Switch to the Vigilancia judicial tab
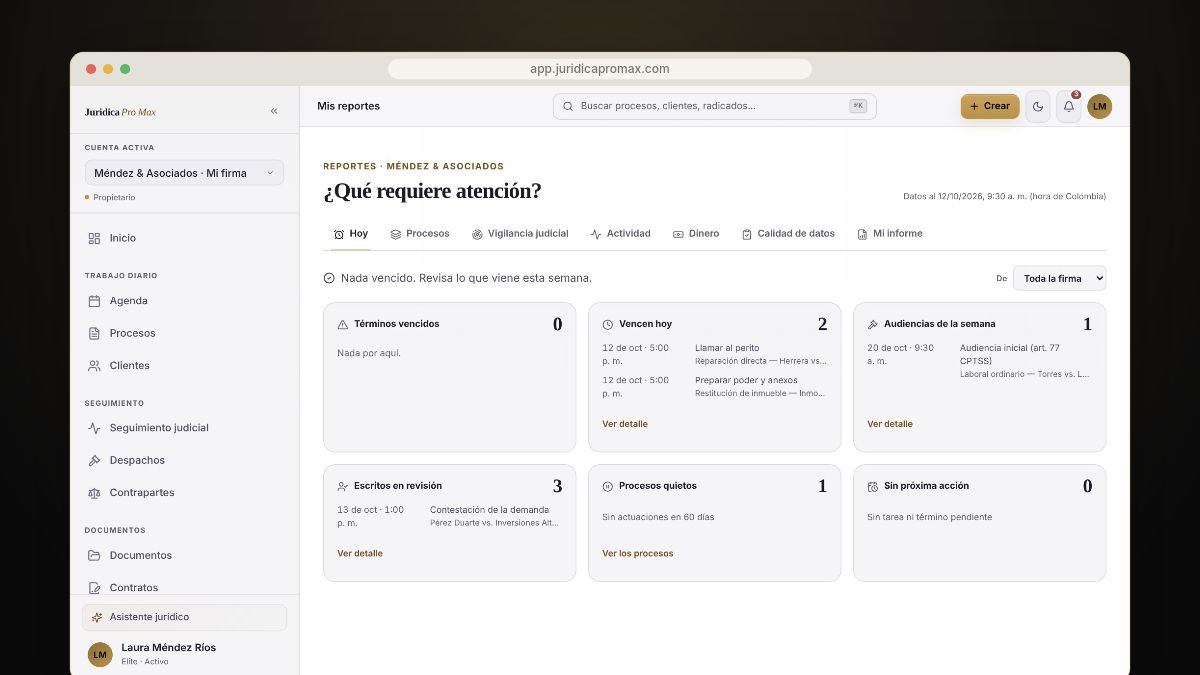The width and height of the screenshot is (1200, 675). 520,234
